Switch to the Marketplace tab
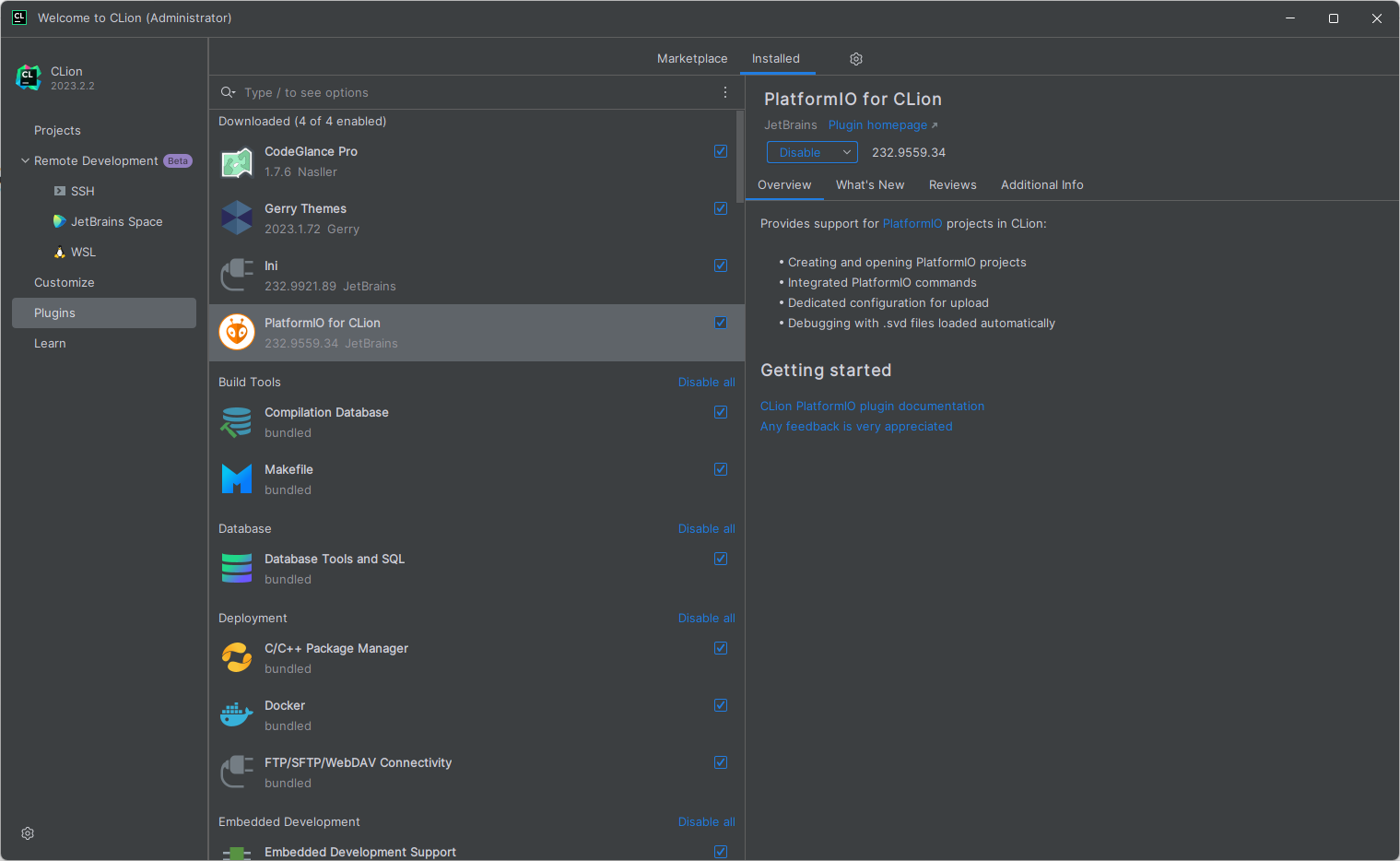Viewport: 1400px width, 861px height. tap(692, 58)
